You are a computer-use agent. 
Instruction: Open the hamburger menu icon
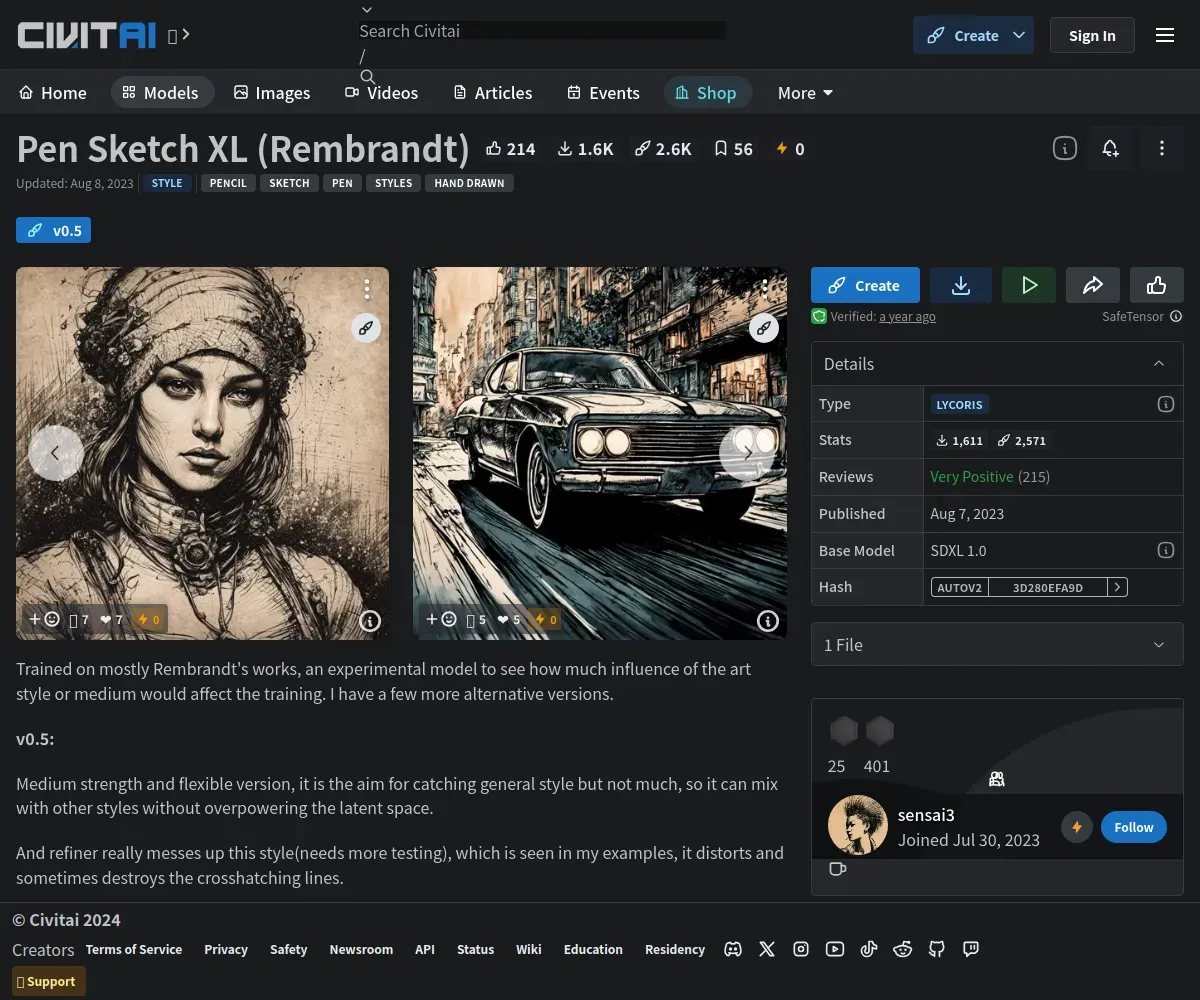click(1165, 35)
